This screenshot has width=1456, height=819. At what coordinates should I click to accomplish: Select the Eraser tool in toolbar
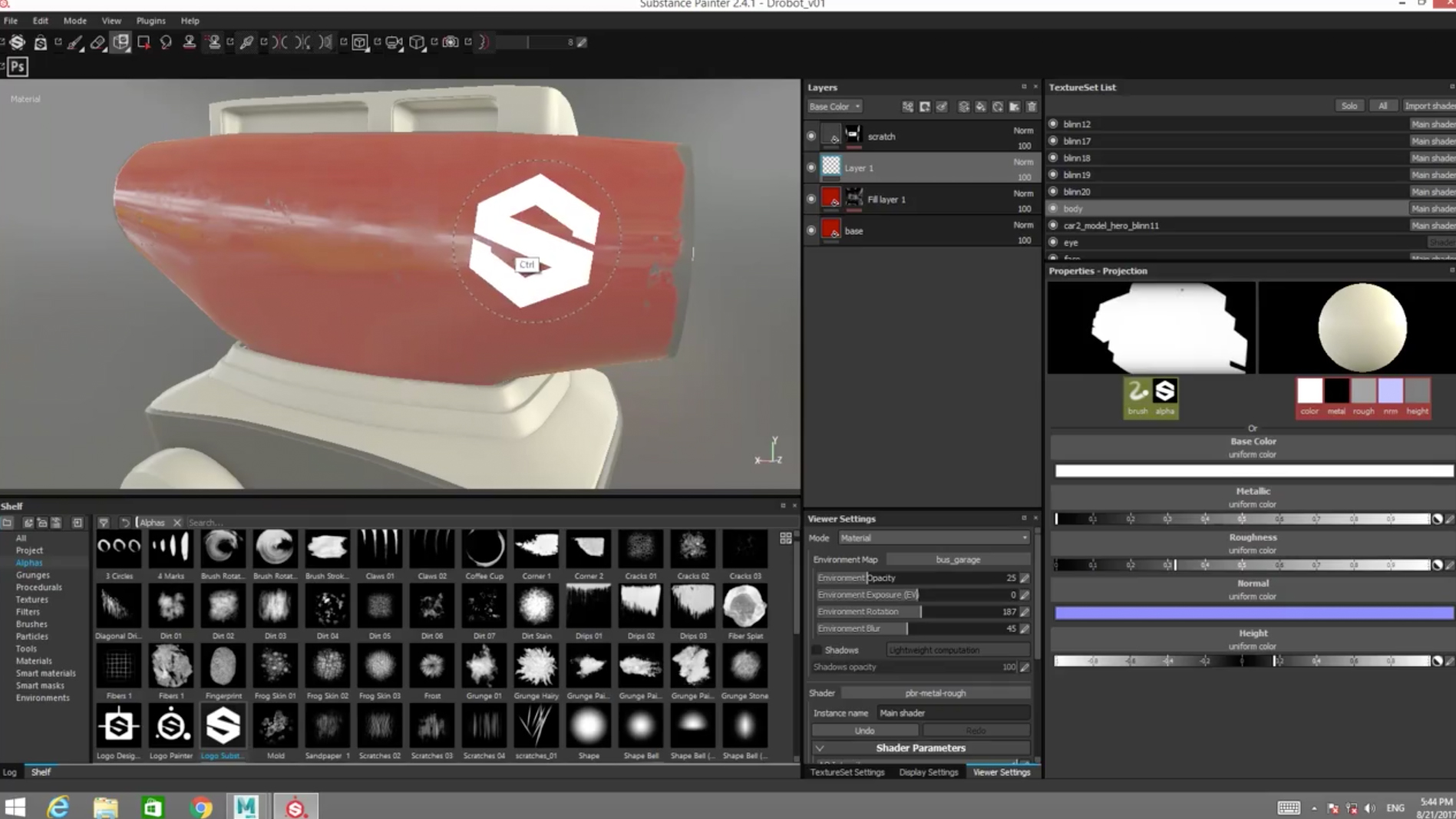tap(97, 43)
